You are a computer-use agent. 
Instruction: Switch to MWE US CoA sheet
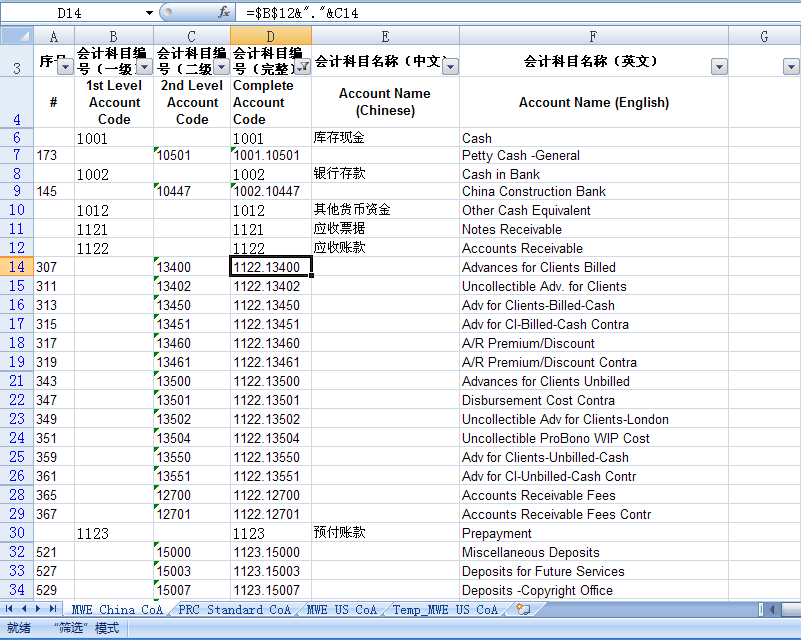341,609
